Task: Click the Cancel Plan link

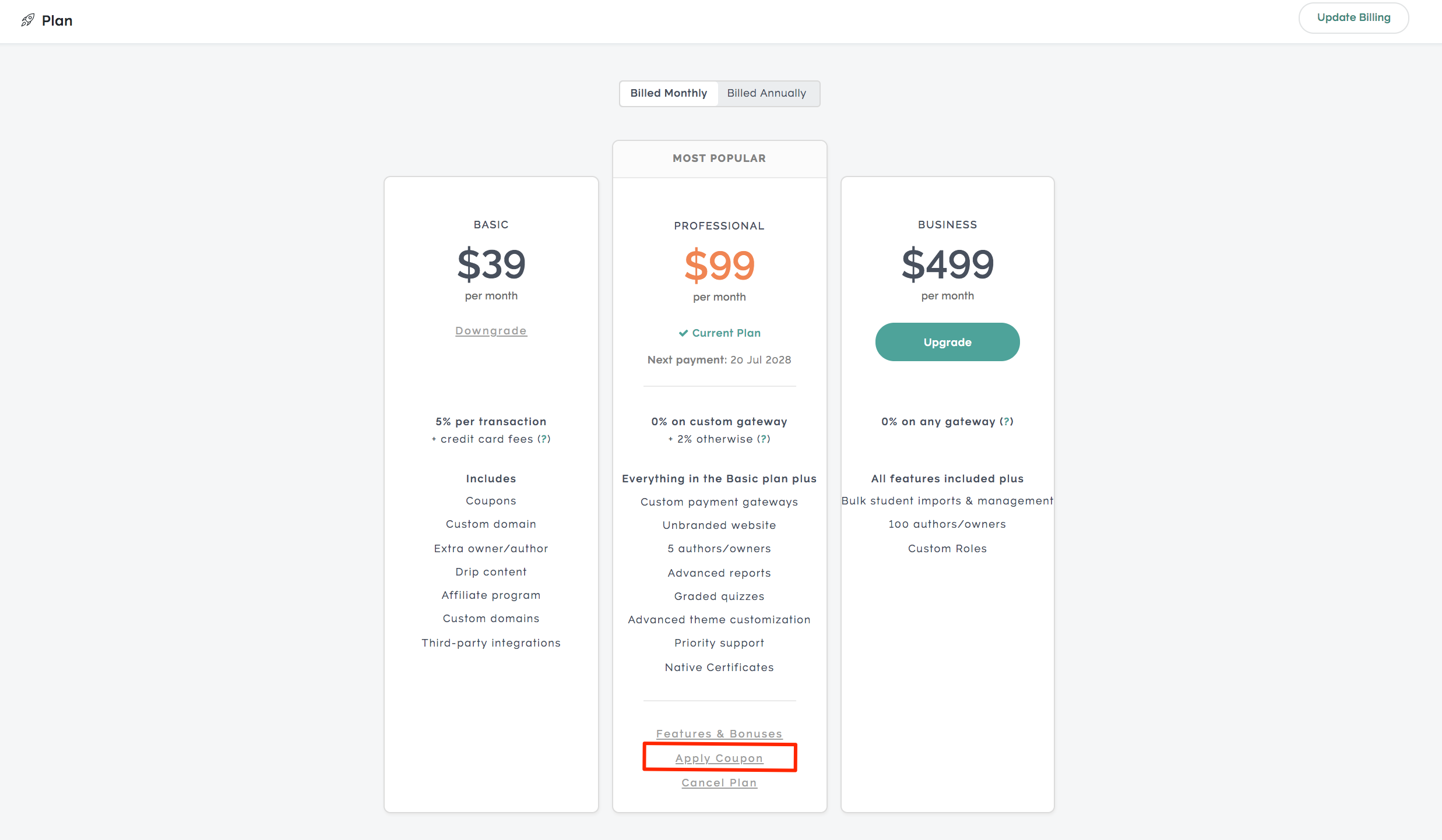Action: [x=719, y=783]
